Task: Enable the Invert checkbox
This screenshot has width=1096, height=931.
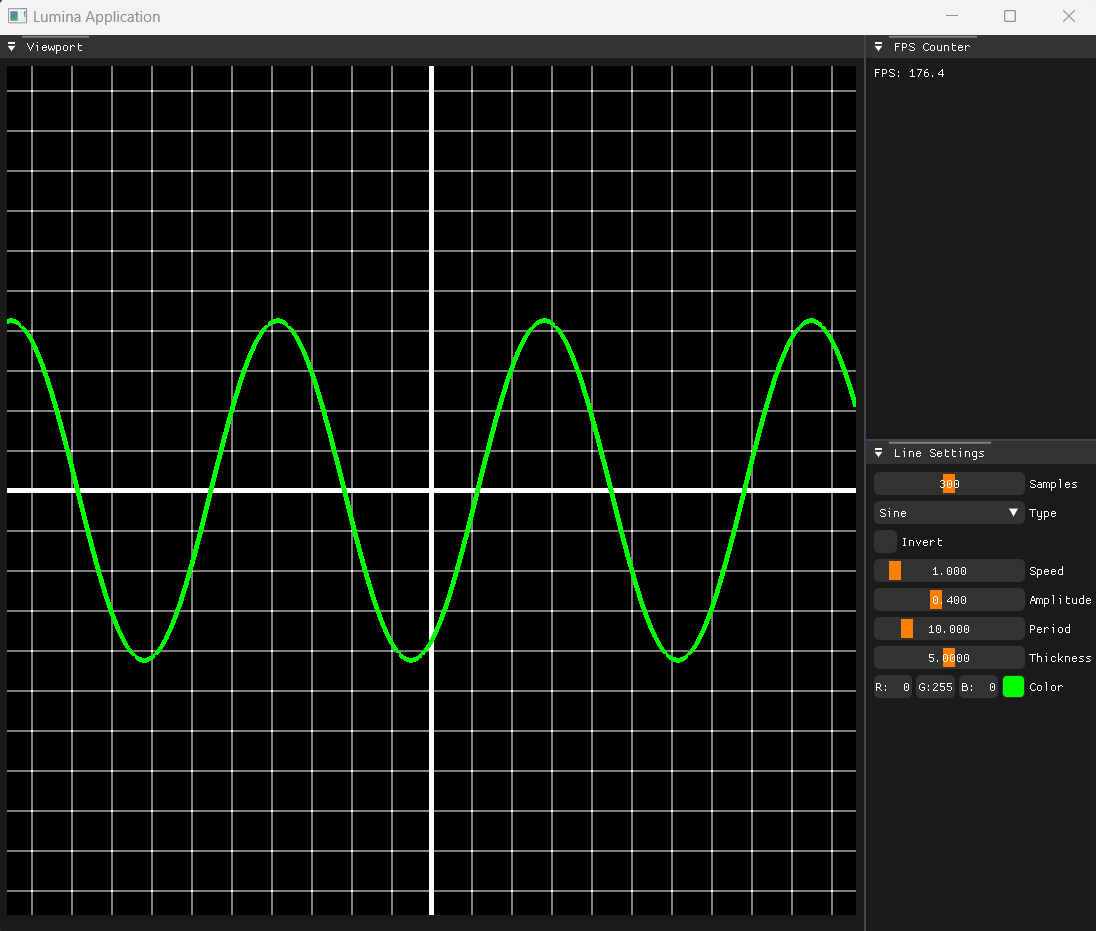Action: (885, 541)
